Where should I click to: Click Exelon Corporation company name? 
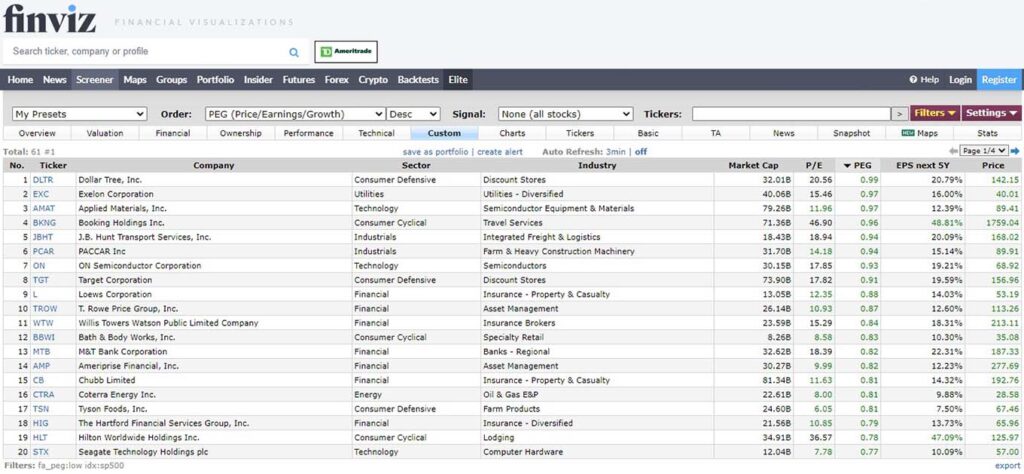click(x=116, y=194)
